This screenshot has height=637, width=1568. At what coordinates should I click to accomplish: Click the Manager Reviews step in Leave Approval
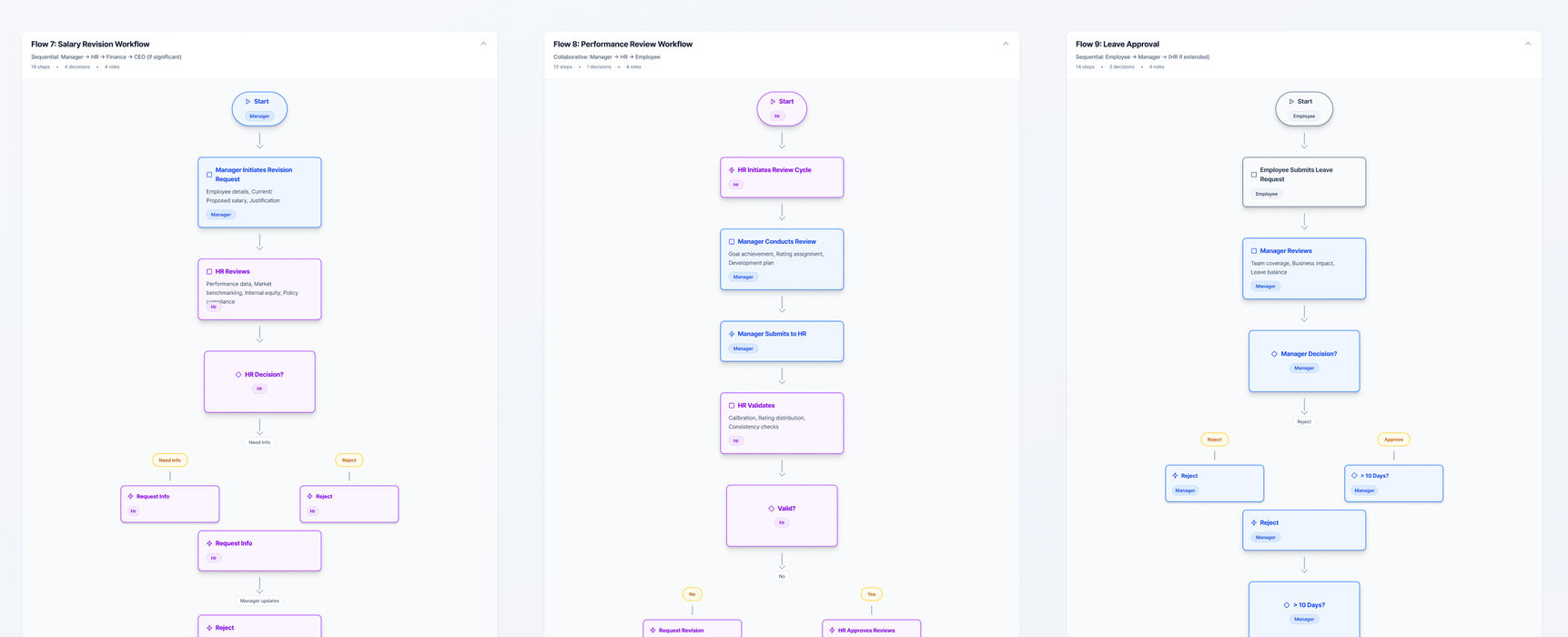tap(1304, 268)
